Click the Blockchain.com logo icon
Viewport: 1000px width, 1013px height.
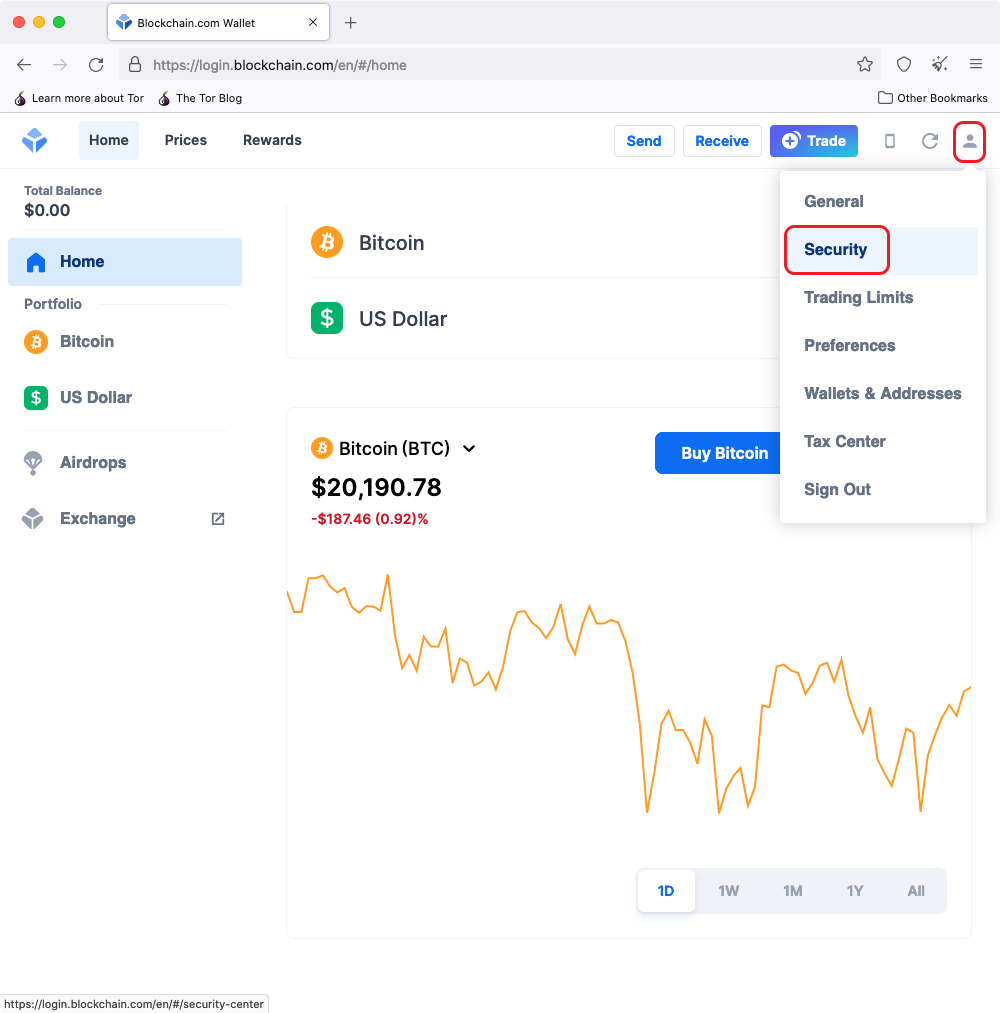coord(34,140)
